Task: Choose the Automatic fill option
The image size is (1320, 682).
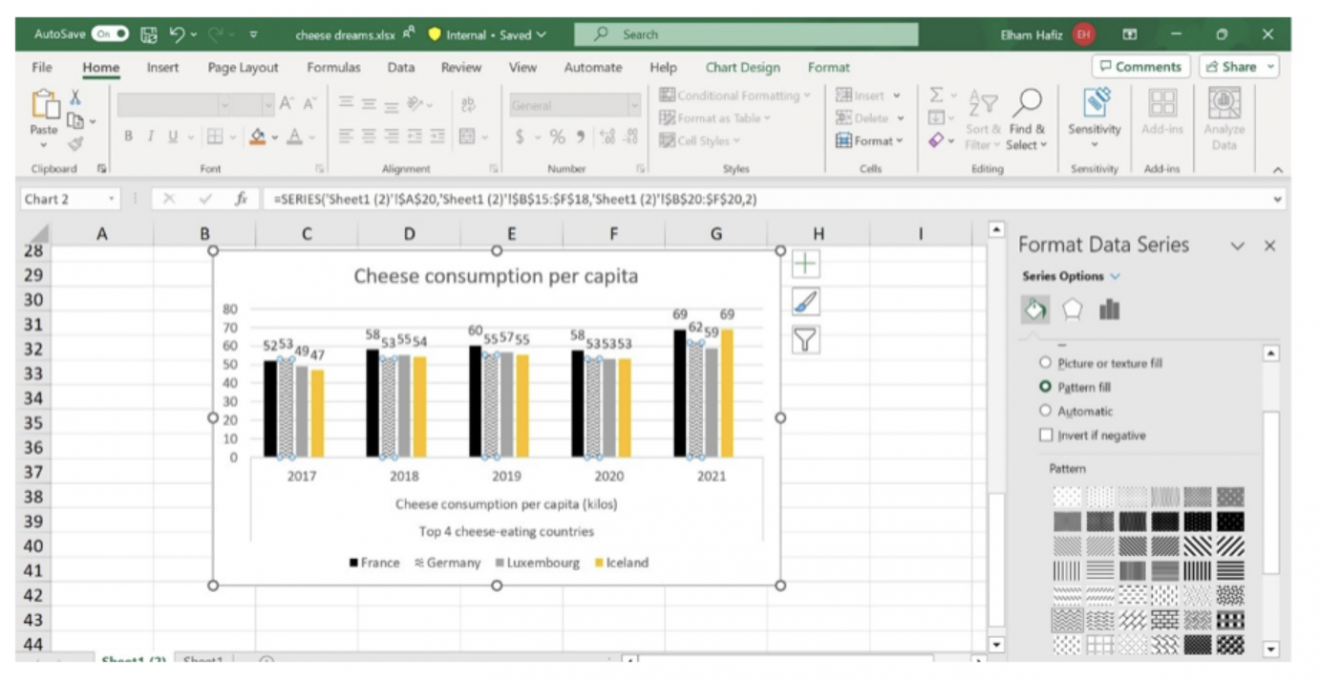Action: point(1046,410)
